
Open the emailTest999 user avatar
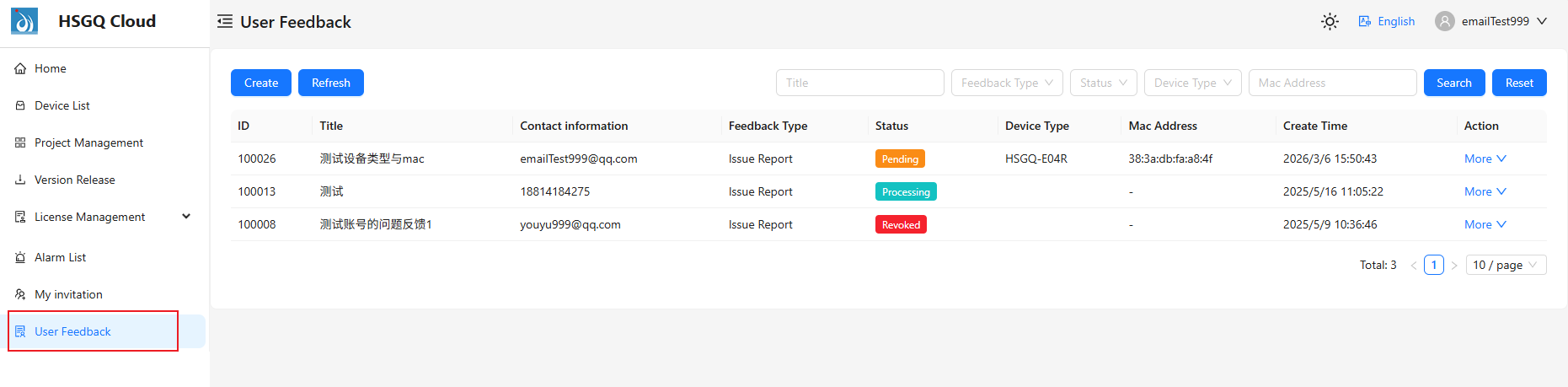click(x=1445, y=22)
